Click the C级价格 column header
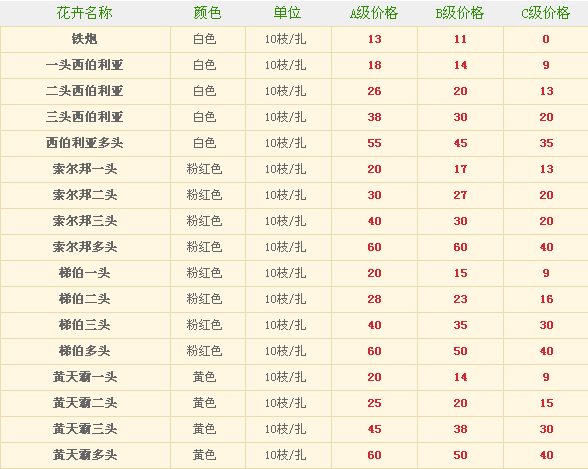Screen dimensions: 588x469 [x=546, y=13]
